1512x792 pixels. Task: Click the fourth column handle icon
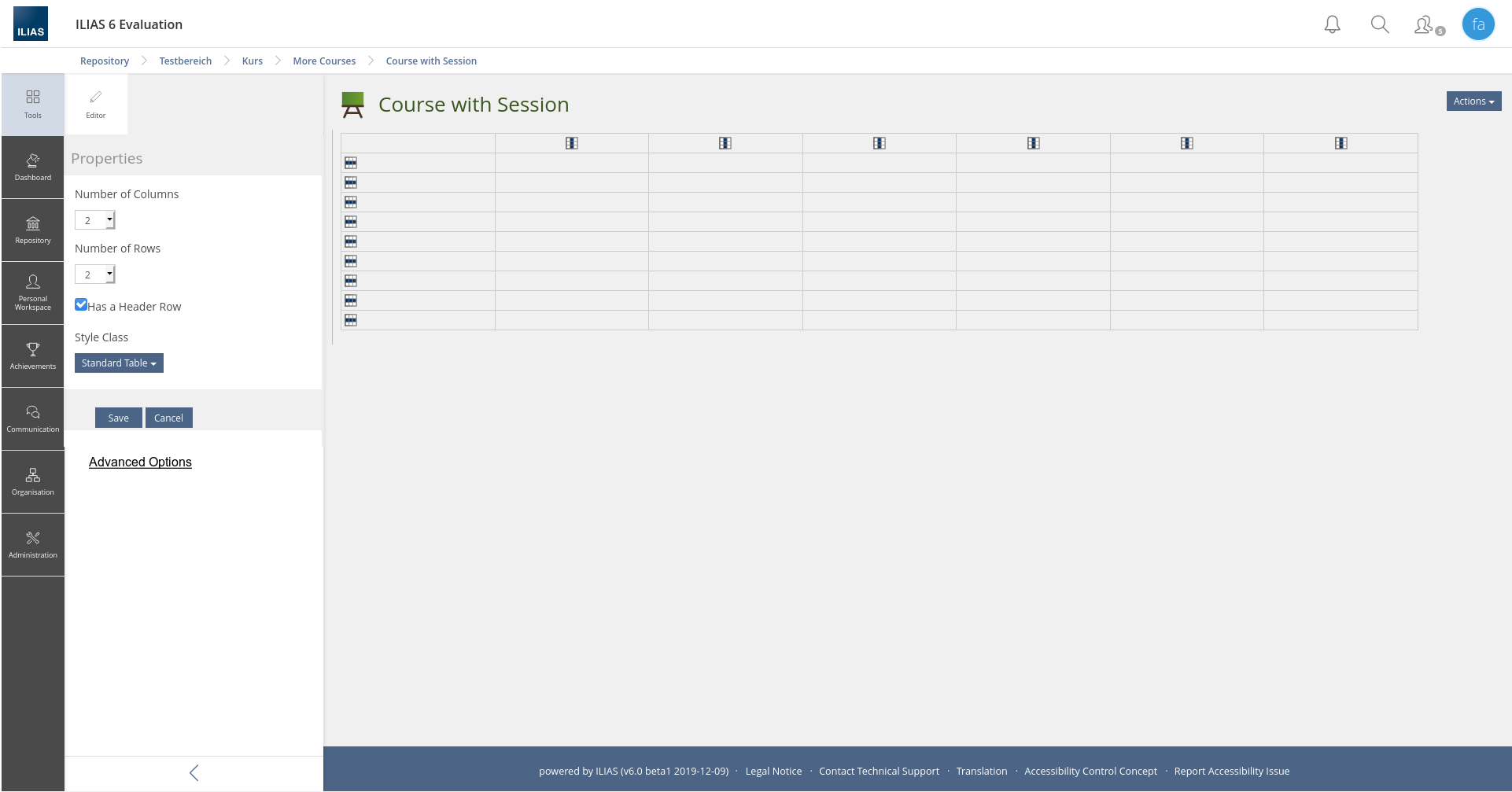[x=1034, y=143]
